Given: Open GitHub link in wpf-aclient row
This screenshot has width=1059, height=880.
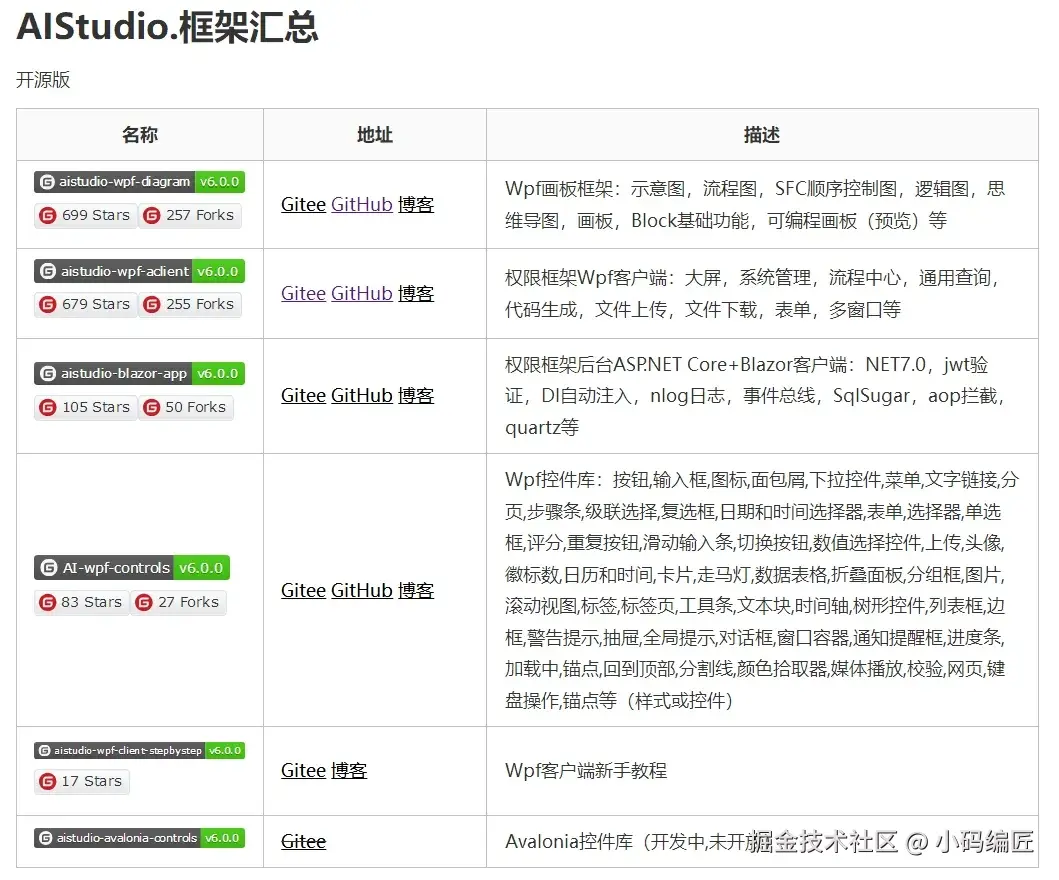Looking at the screenshot, I should pos(361,294).
